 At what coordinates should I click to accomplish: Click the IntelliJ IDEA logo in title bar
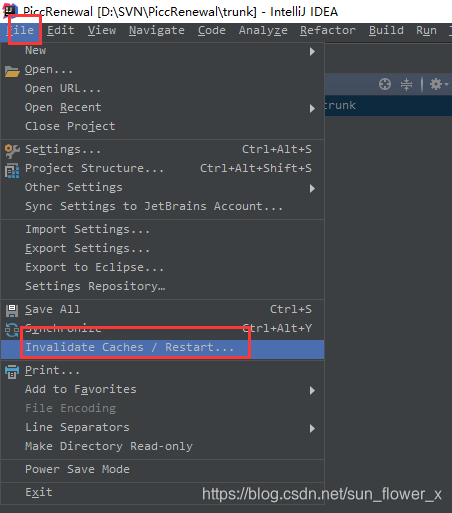10,11
